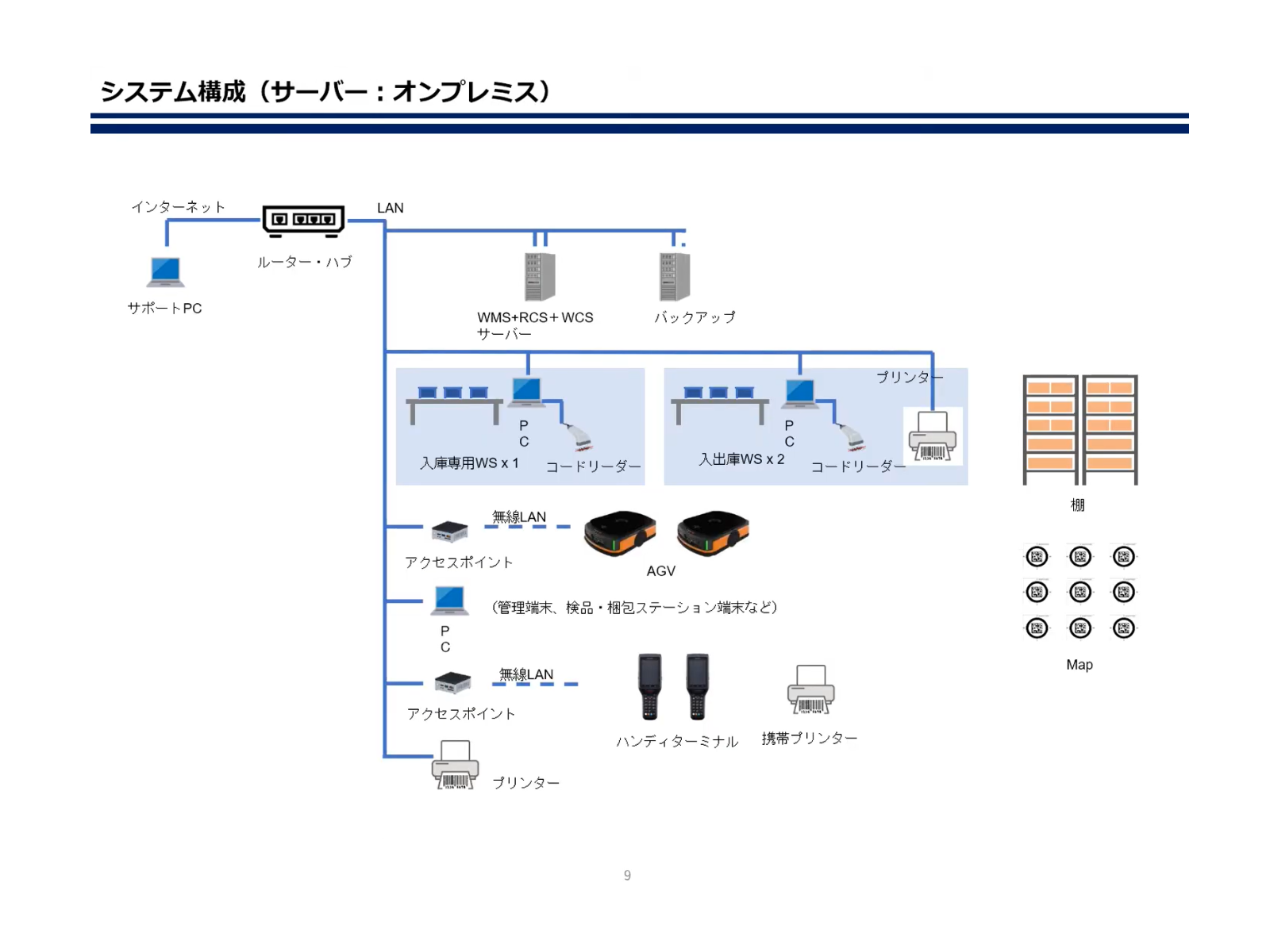
Task: Click the WMS+RCS+WCS server icon
Action: pyautogui.click(x=539, y=277)
